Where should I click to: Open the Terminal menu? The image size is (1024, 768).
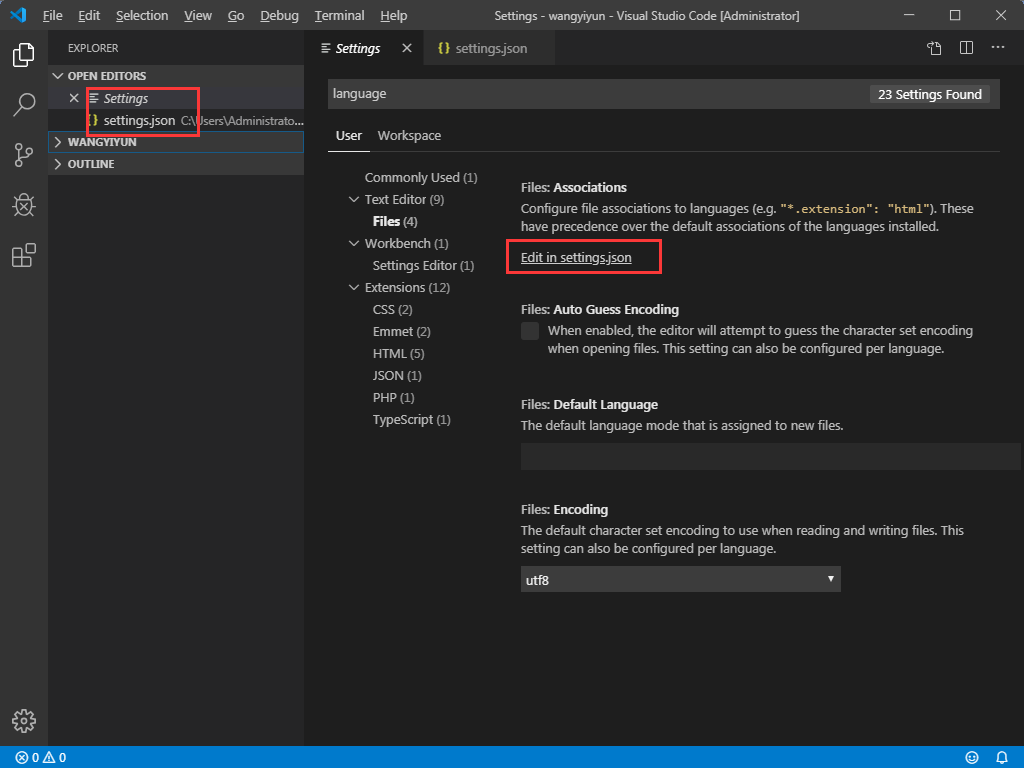pos(339,15)
